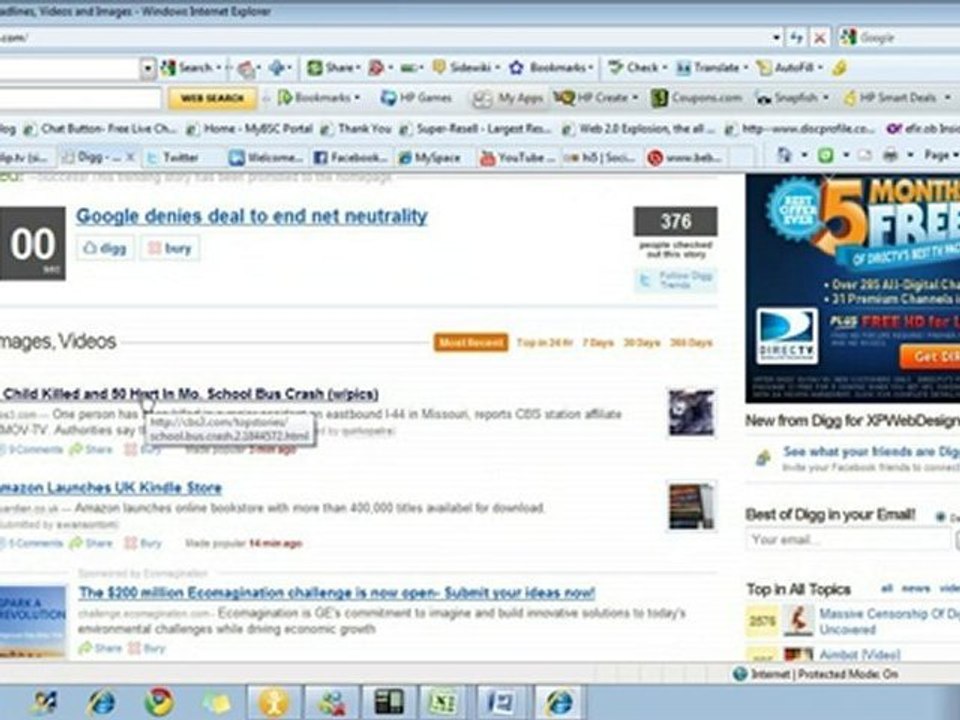
Task: Open the Page menu dropdown
Action: coord(940,156)
